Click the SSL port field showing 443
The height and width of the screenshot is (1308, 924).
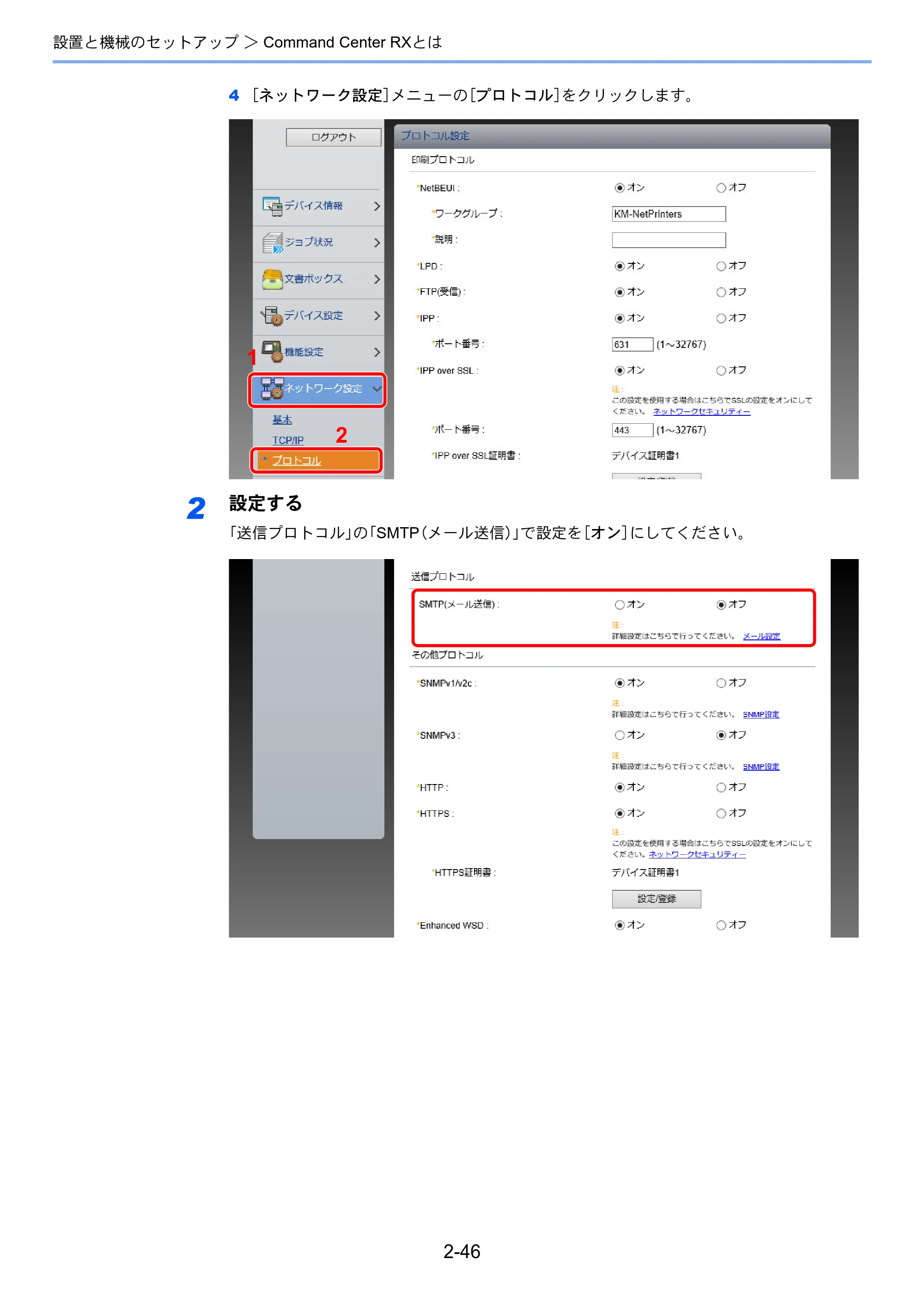tap(632, 430)
